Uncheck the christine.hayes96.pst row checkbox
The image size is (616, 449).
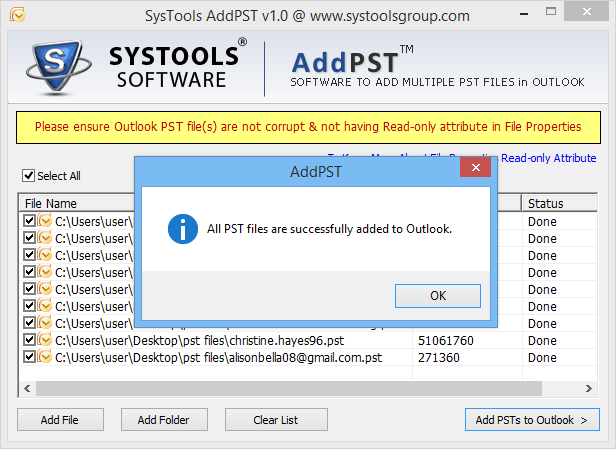[29, 340]
